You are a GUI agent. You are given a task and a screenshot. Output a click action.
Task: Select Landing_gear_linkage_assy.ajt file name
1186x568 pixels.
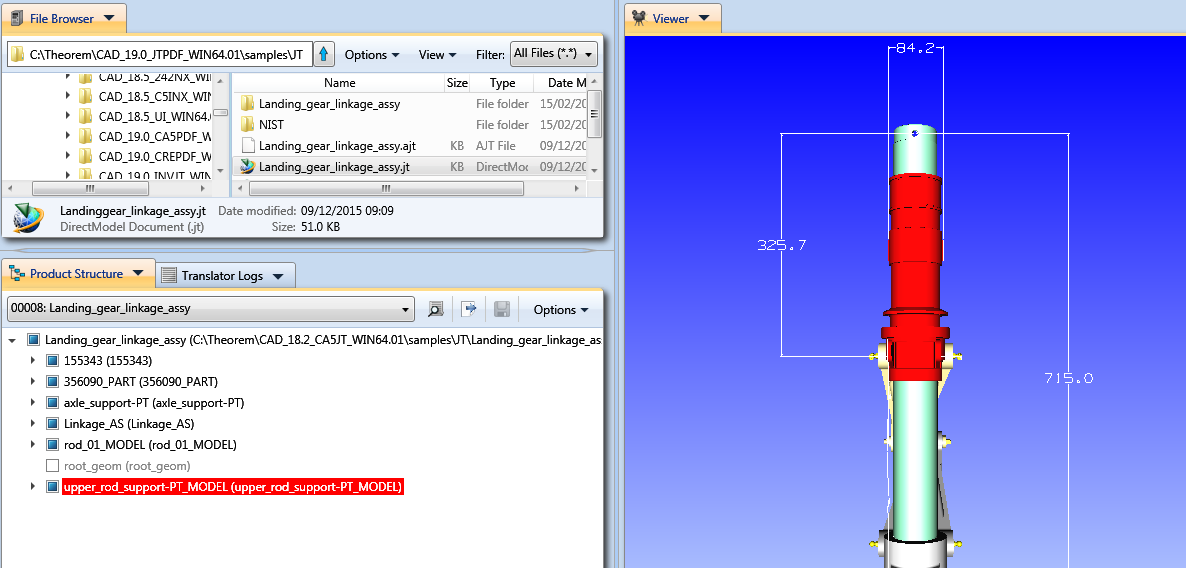(x=337, y=146)
